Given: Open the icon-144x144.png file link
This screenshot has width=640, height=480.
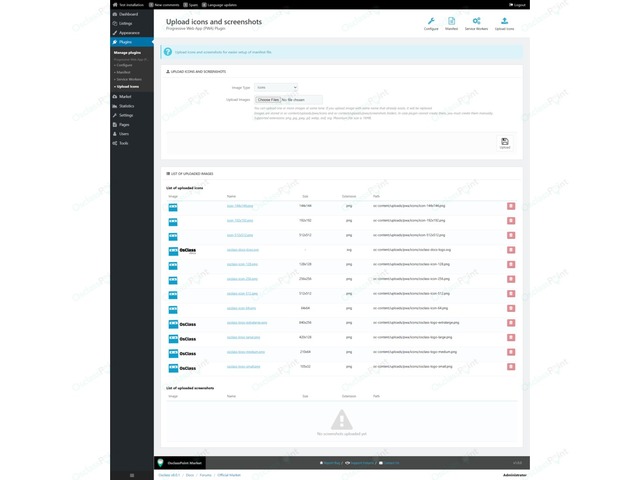Looking at the screenshot, I should [x=240, y=206].
